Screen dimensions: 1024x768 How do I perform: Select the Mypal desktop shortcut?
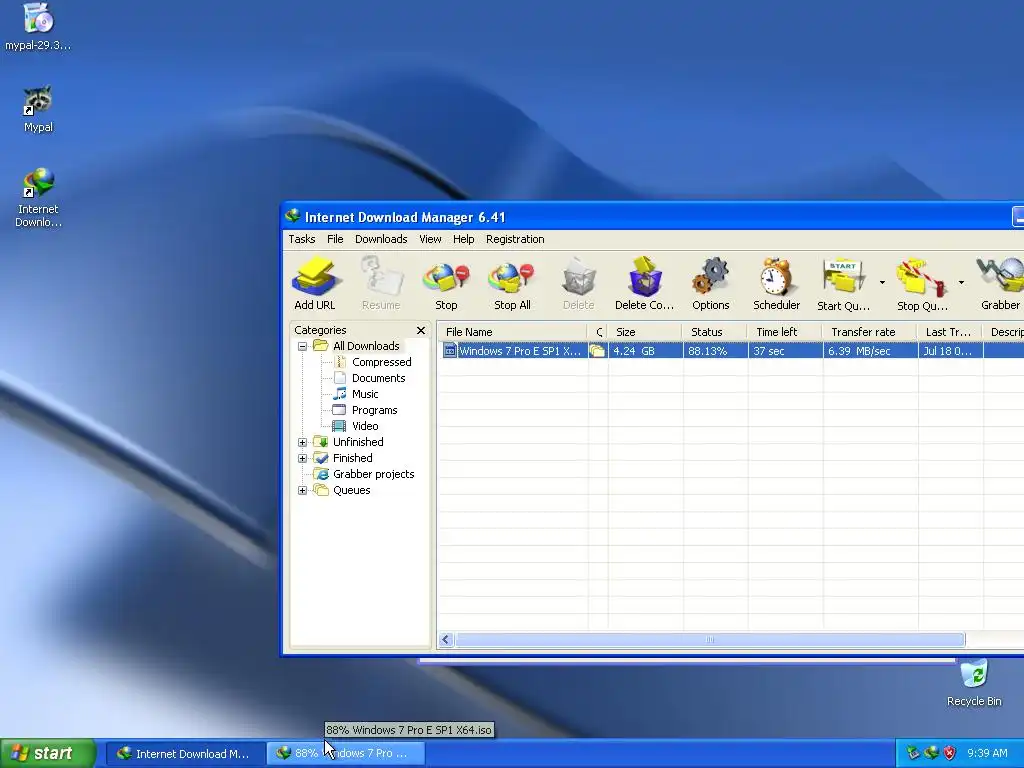38,109
